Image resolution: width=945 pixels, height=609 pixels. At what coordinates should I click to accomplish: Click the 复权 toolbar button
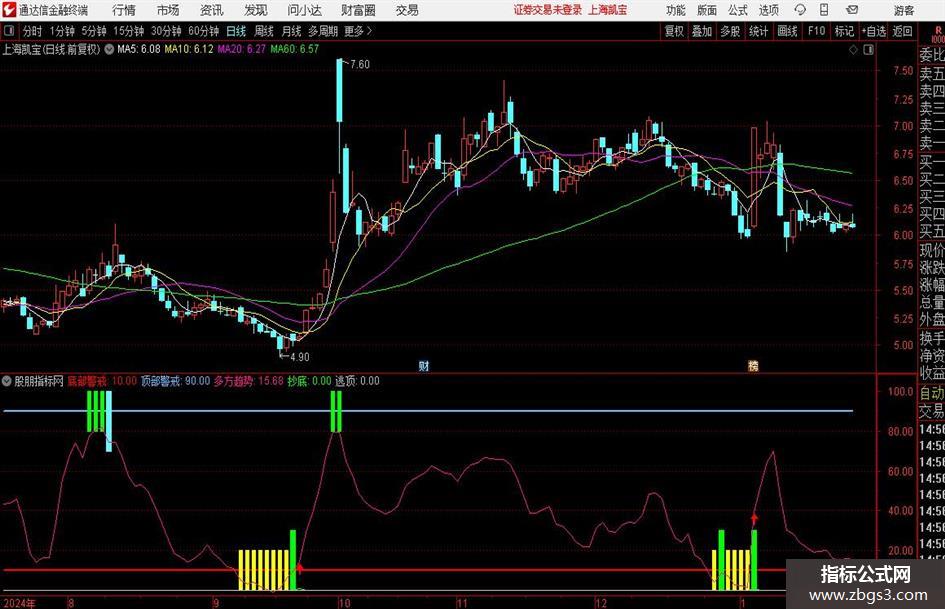tap(674, 31)
